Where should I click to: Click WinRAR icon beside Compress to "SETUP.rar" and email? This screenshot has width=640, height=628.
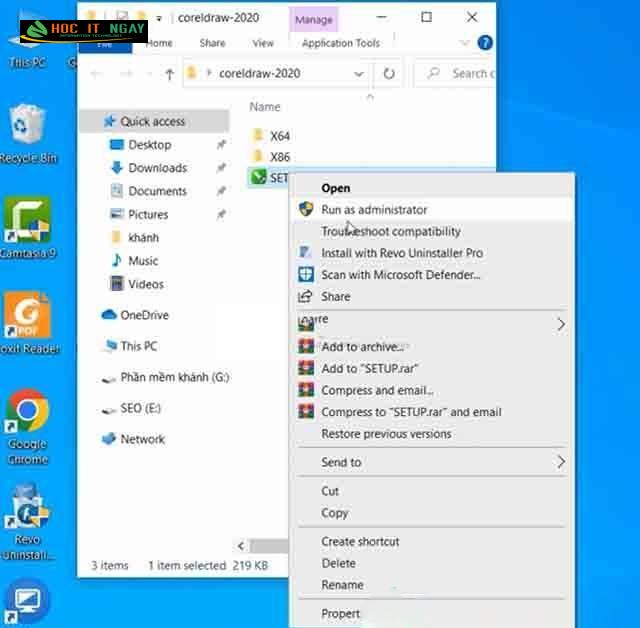click(x=306, y=412)
